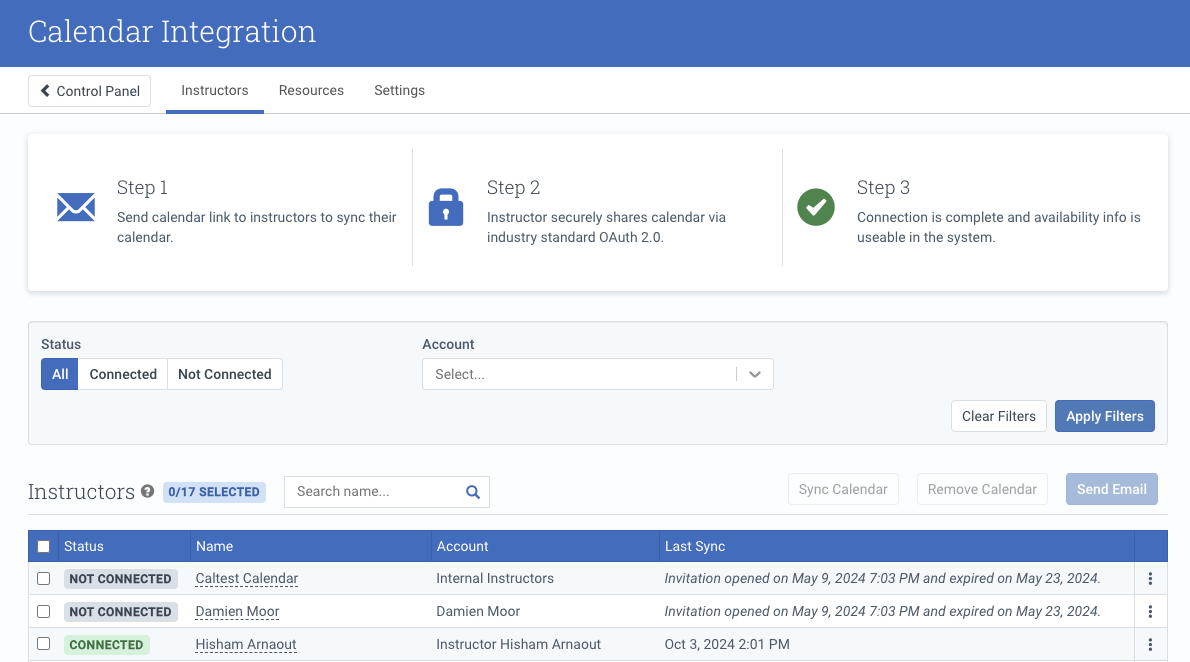Check the Caltest Calendar row checkbox
Image resolution: width=1190 pixels, height=662 pixels.
[x=43, y=578]
